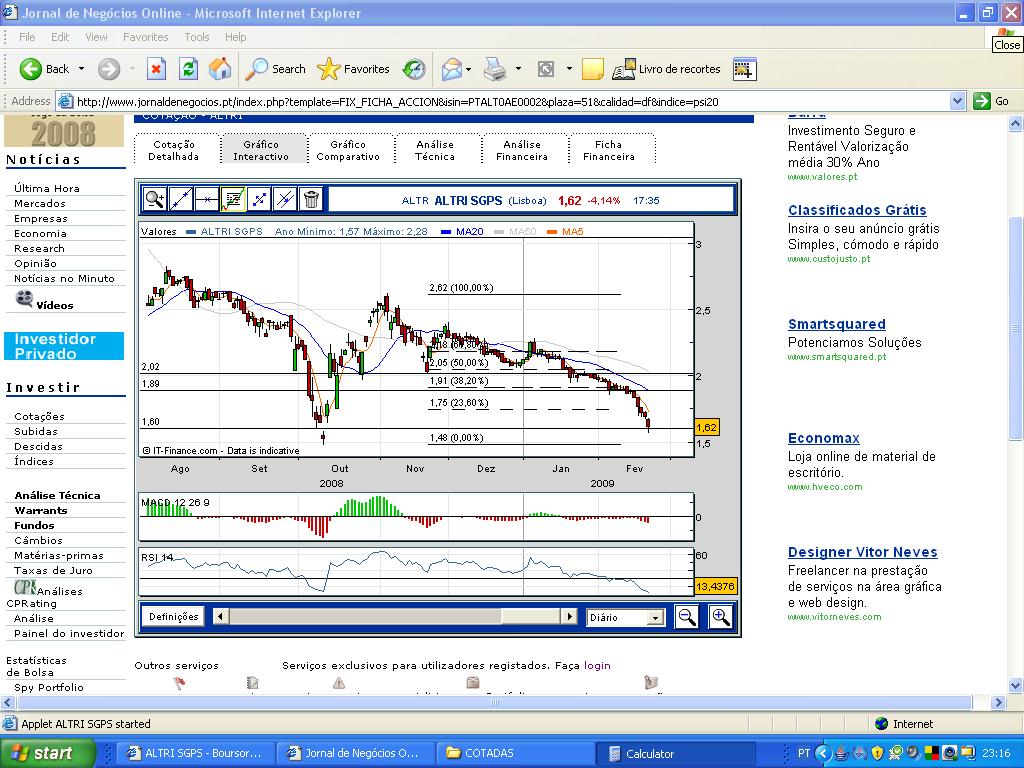The image size is (1024, 768).
Task: Click the Definições button
Action: coord(173,616)
